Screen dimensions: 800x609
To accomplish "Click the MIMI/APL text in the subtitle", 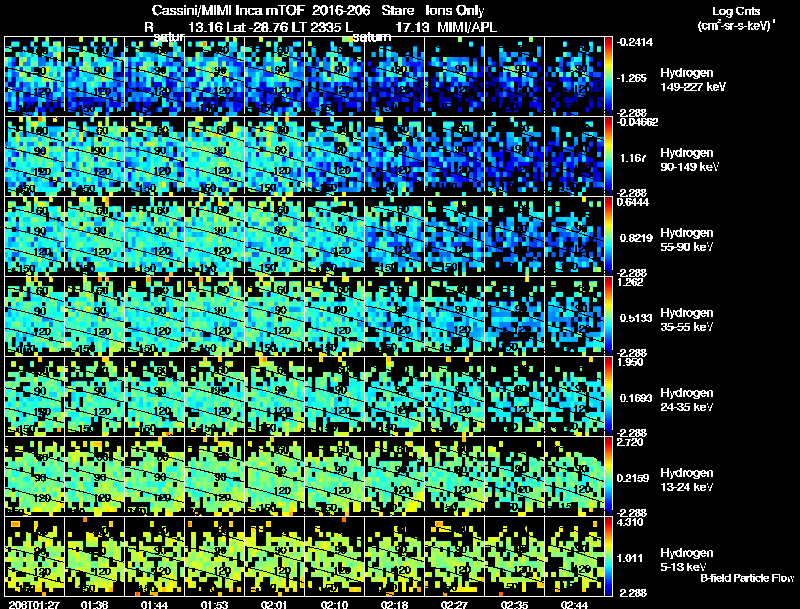I will pyautogui.click(x=467, y=27).
